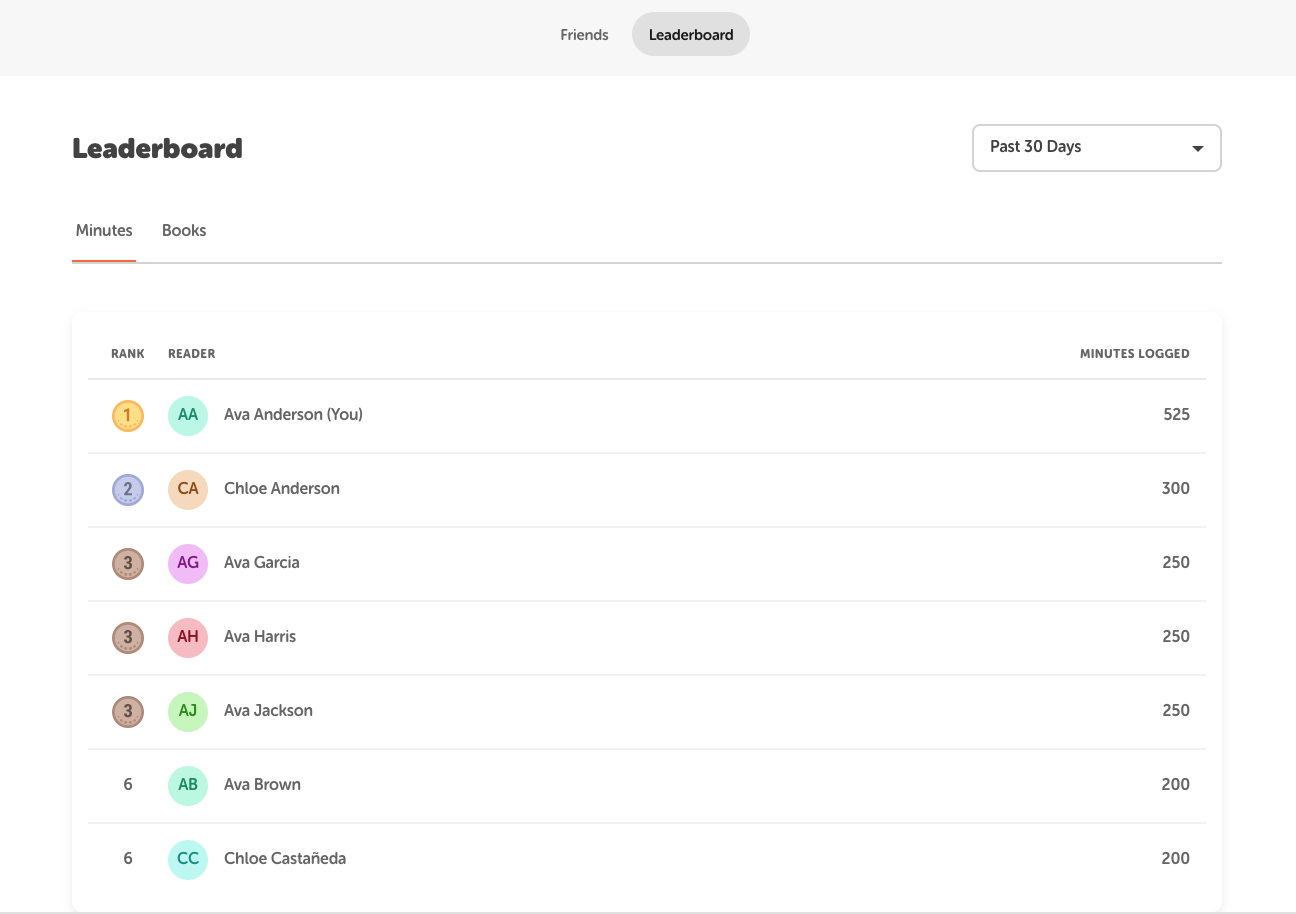Switch to the Friends tab

click(584, 35)
